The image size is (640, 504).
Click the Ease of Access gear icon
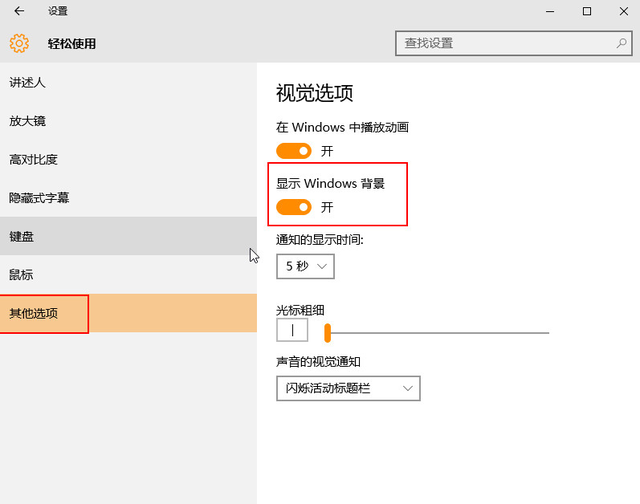click(x=19, y=43)
